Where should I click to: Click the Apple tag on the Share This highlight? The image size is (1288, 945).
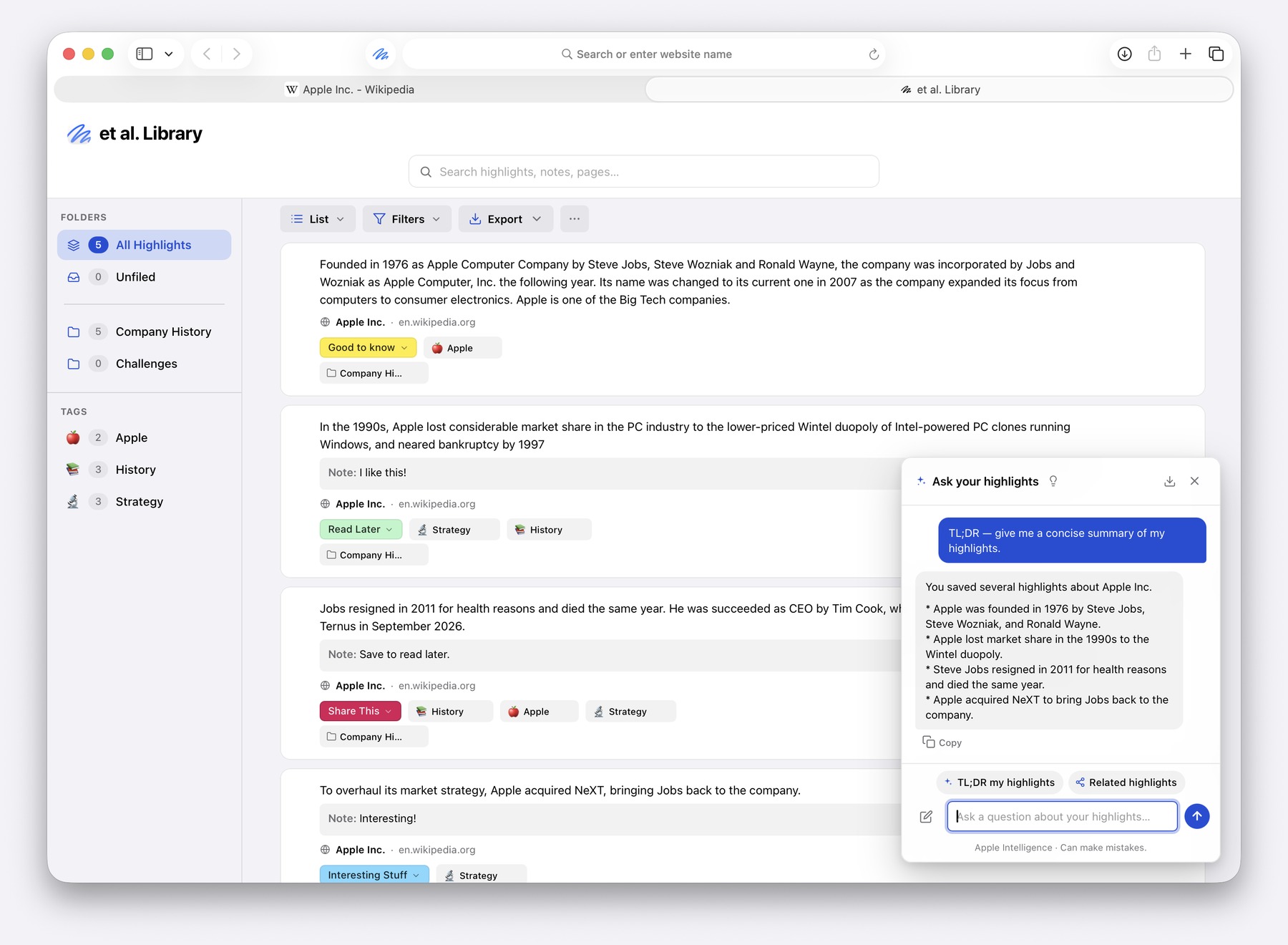(539, 712)
